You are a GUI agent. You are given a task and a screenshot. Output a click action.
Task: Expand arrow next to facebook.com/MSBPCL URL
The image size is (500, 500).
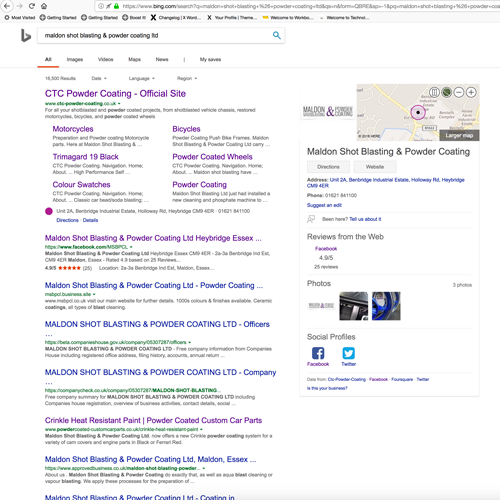point(131,247)
